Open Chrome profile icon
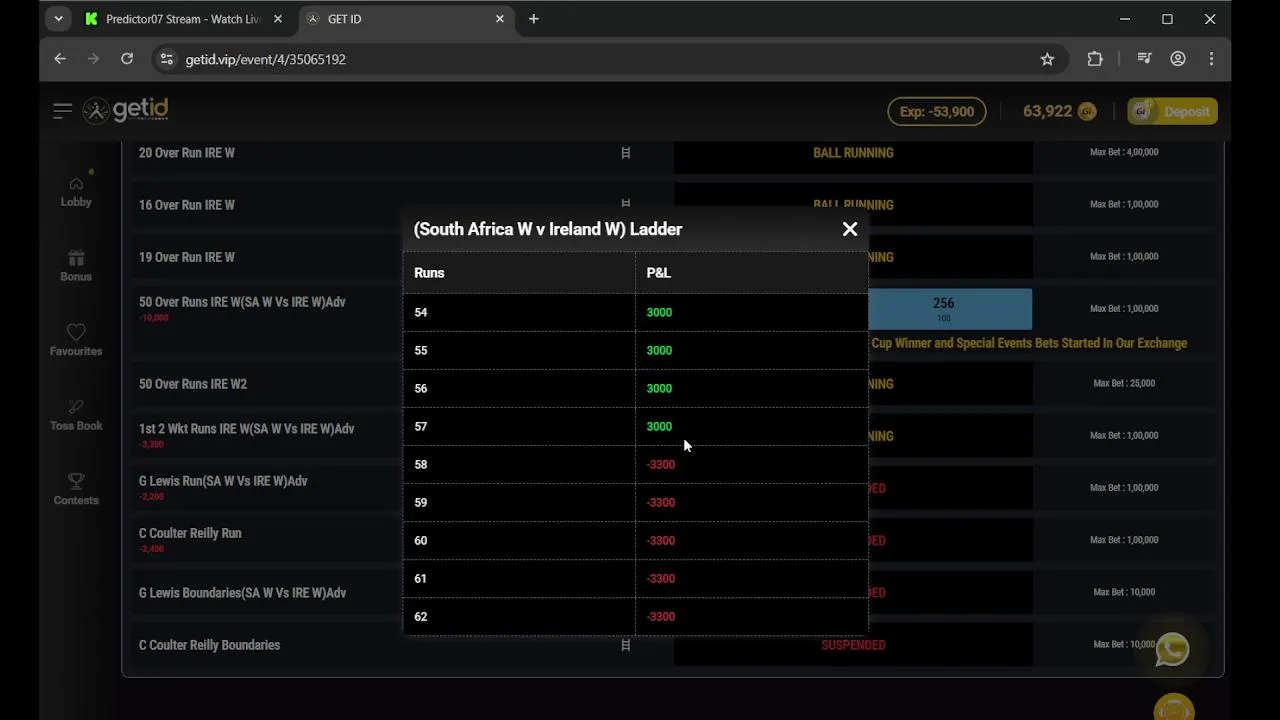This screenshot has height=720, width=1280. tap(1178, 59)
